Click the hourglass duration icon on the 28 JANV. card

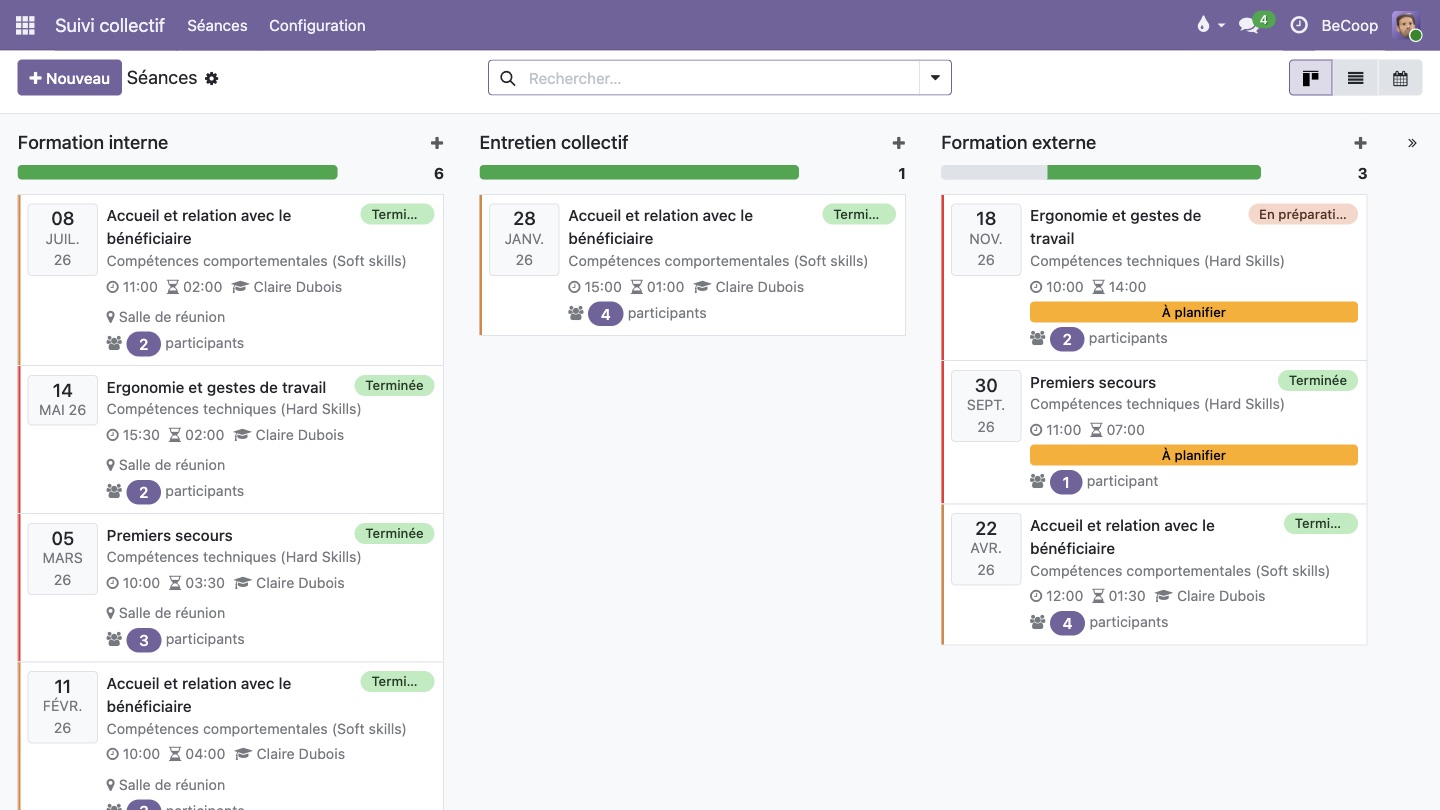(x=636, y=287)
